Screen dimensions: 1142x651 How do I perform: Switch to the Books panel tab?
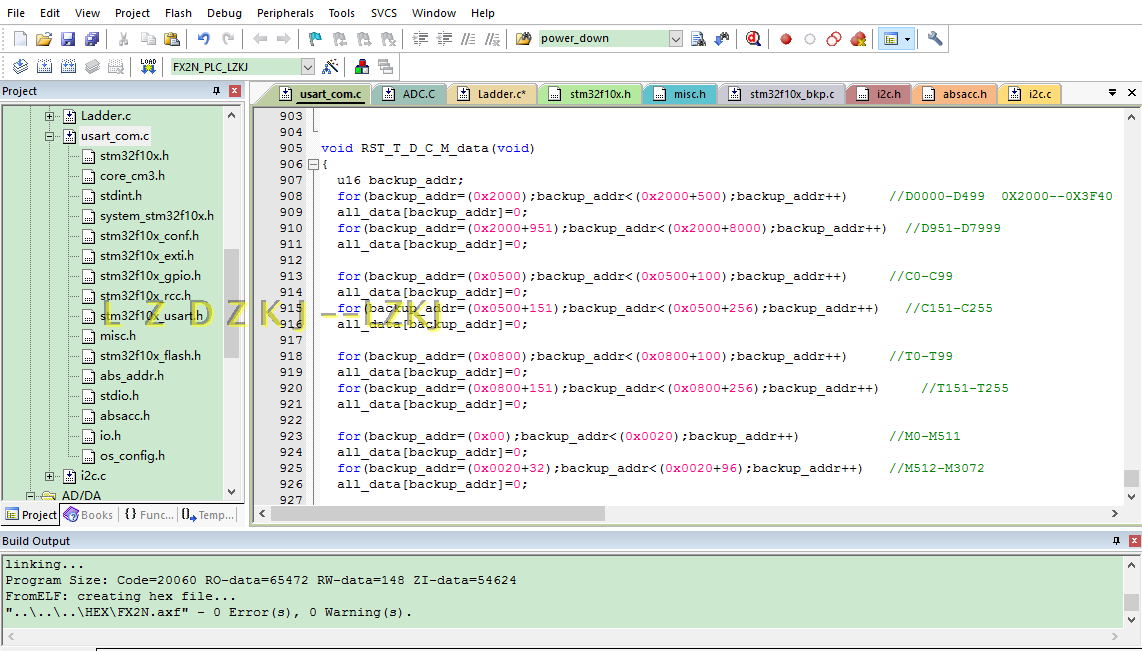click(89, 515)
